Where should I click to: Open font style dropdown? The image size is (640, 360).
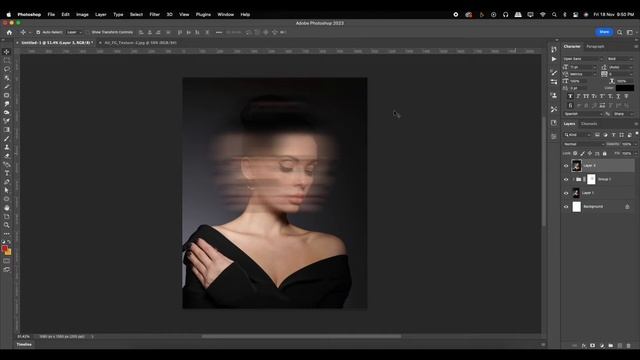tap(620, 59)
